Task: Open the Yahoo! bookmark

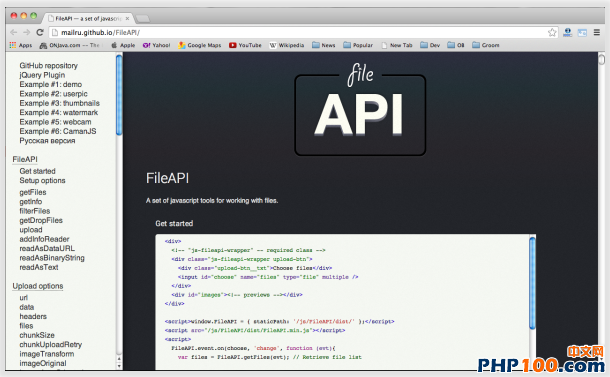Action: [x=156, y=45]
